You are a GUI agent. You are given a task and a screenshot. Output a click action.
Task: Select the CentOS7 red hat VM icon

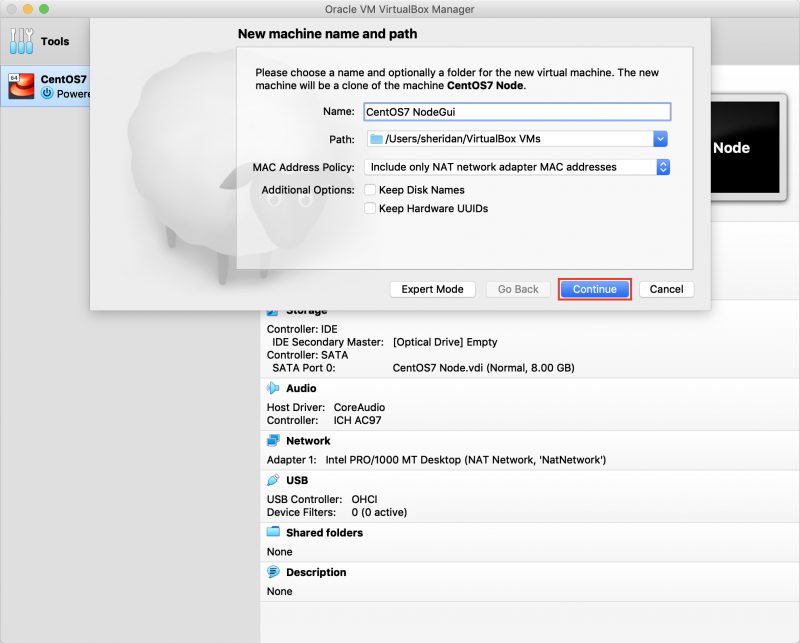(x=21, y=86)
